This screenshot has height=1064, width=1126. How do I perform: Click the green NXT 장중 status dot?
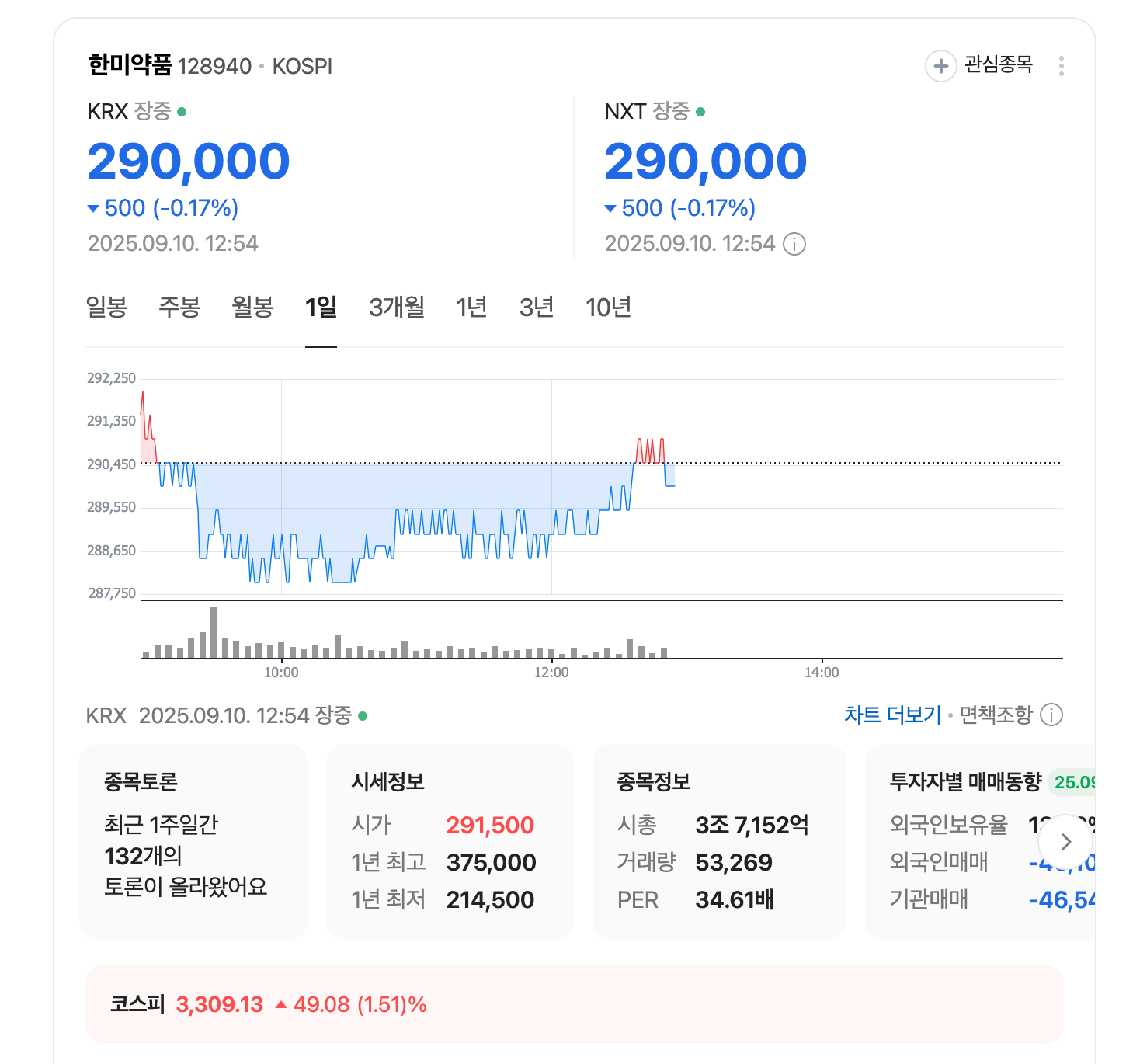tap(700, 111)
